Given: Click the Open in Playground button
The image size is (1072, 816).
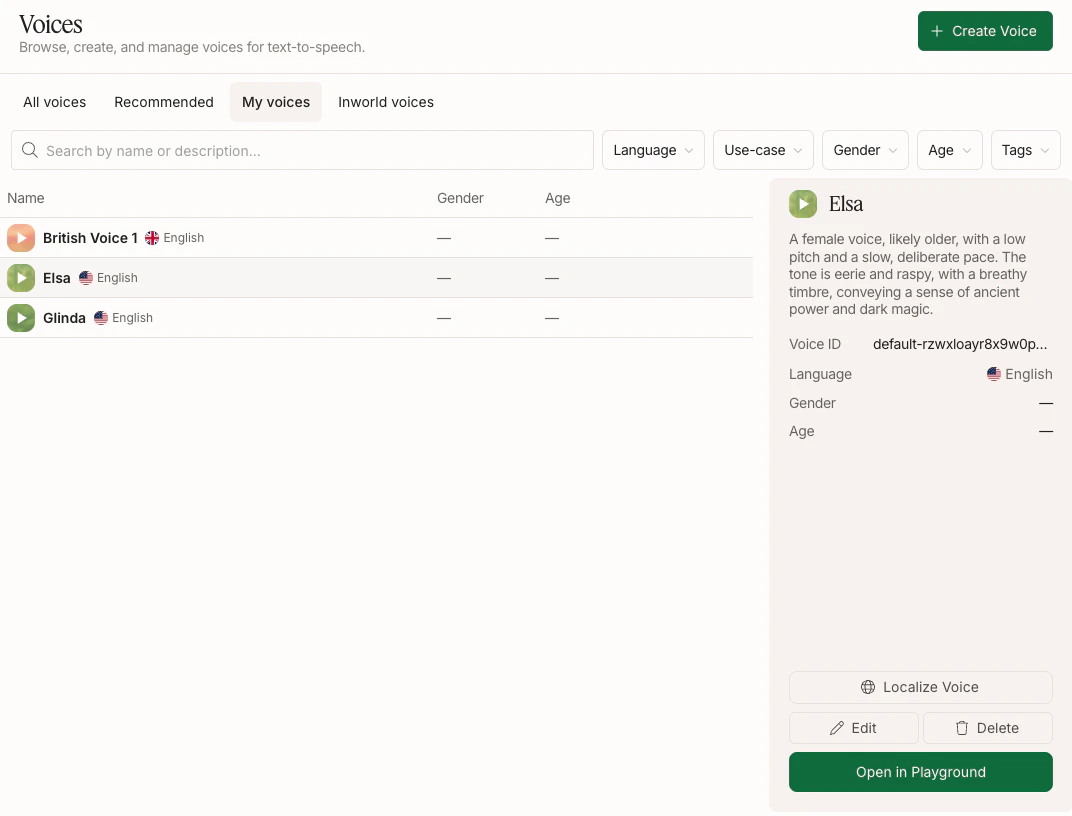Looking at the screenshot, I should pyautogui.click(x=920, y=772).
